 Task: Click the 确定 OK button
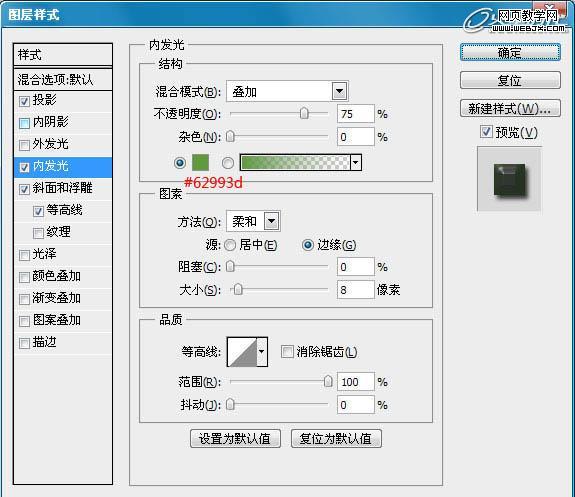[x=510, y=52]
